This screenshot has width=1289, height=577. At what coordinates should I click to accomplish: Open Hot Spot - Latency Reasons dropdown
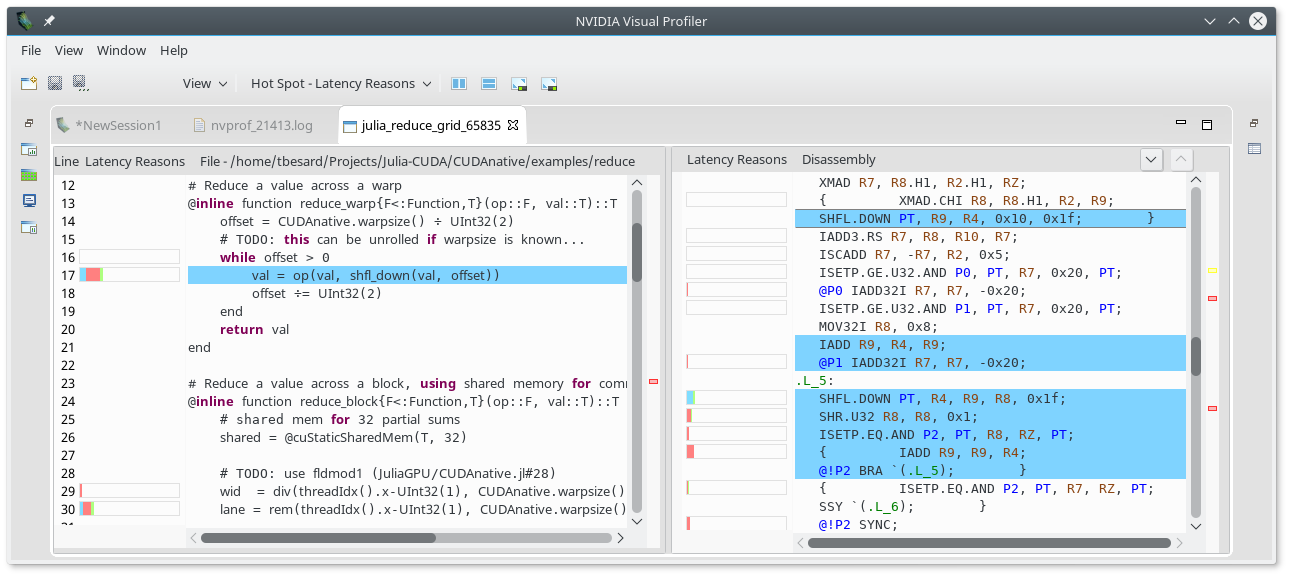click(341, 84)
